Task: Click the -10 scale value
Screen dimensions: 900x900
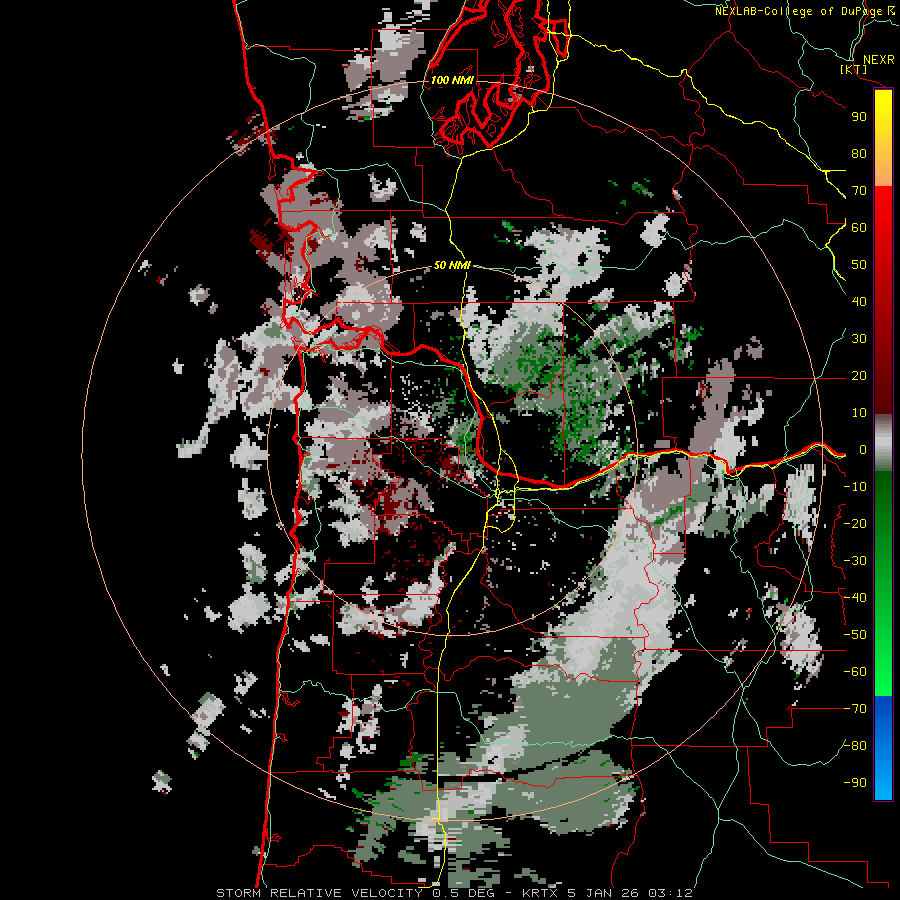Action: click(855, 487)
